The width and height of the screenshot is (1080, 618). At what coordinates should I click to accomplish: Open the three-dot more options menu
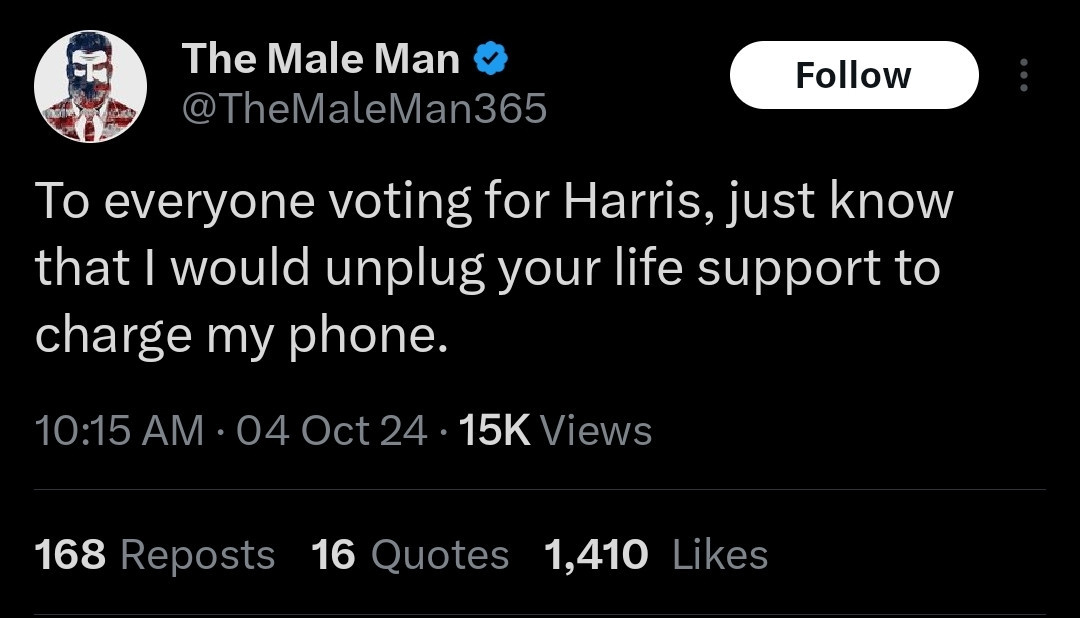1024,74
